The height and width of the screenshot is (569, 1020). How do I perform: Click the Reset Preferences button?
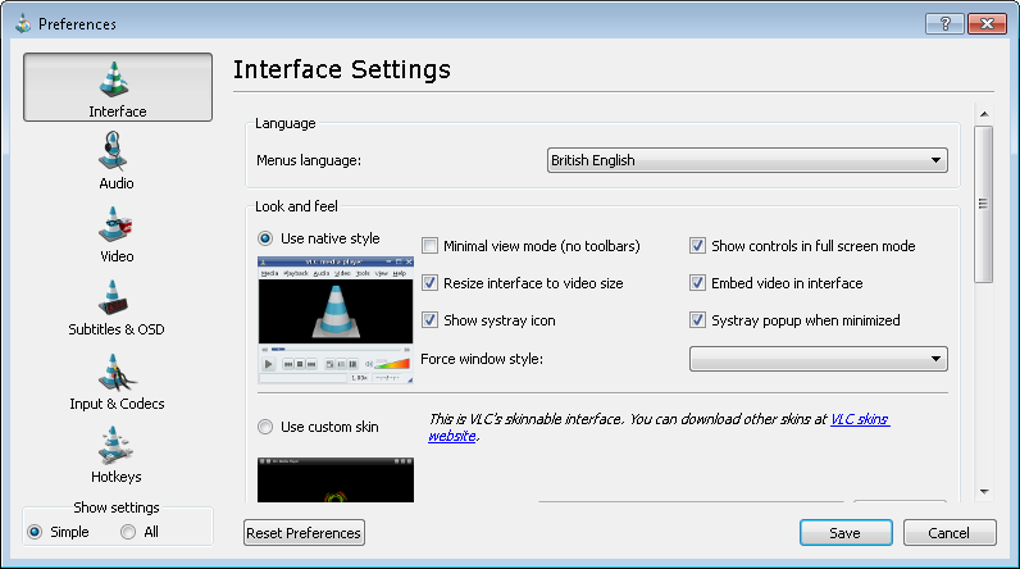[x=304, y=533]
